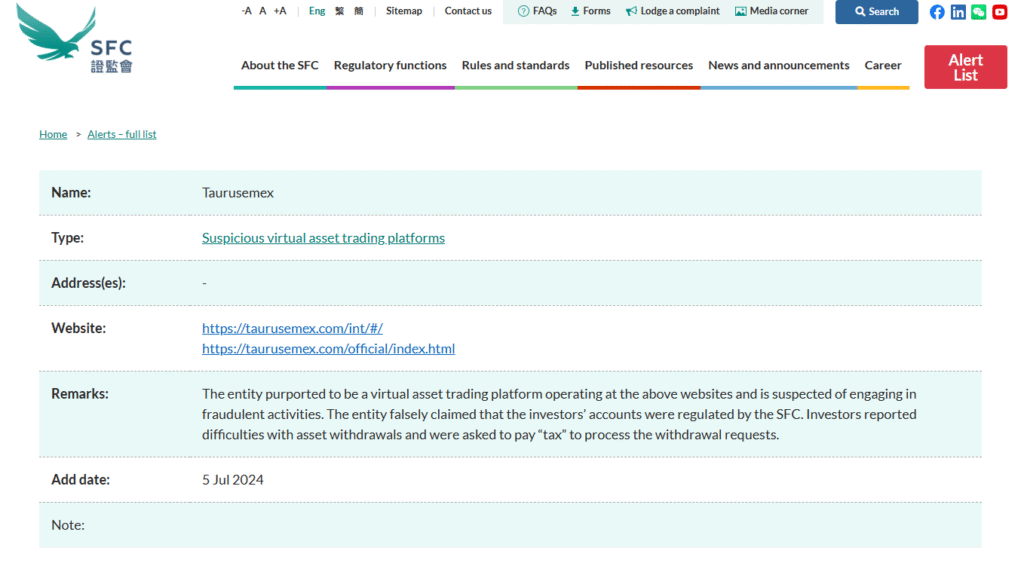Open the SFC YouTube channel icon
The image size is (1024, 584).
pyautogui.click(x=1000, y=12)
